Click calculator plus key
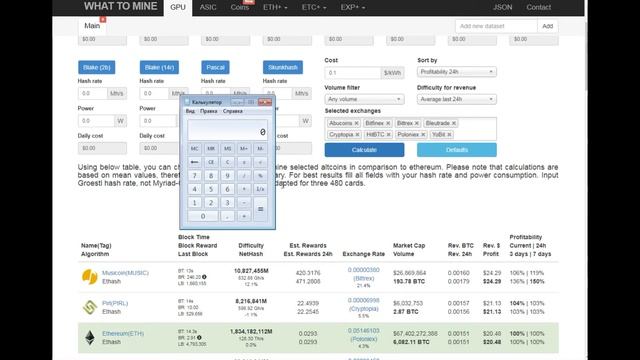Viewport: 640px width, 360px height. click(244, 216)
